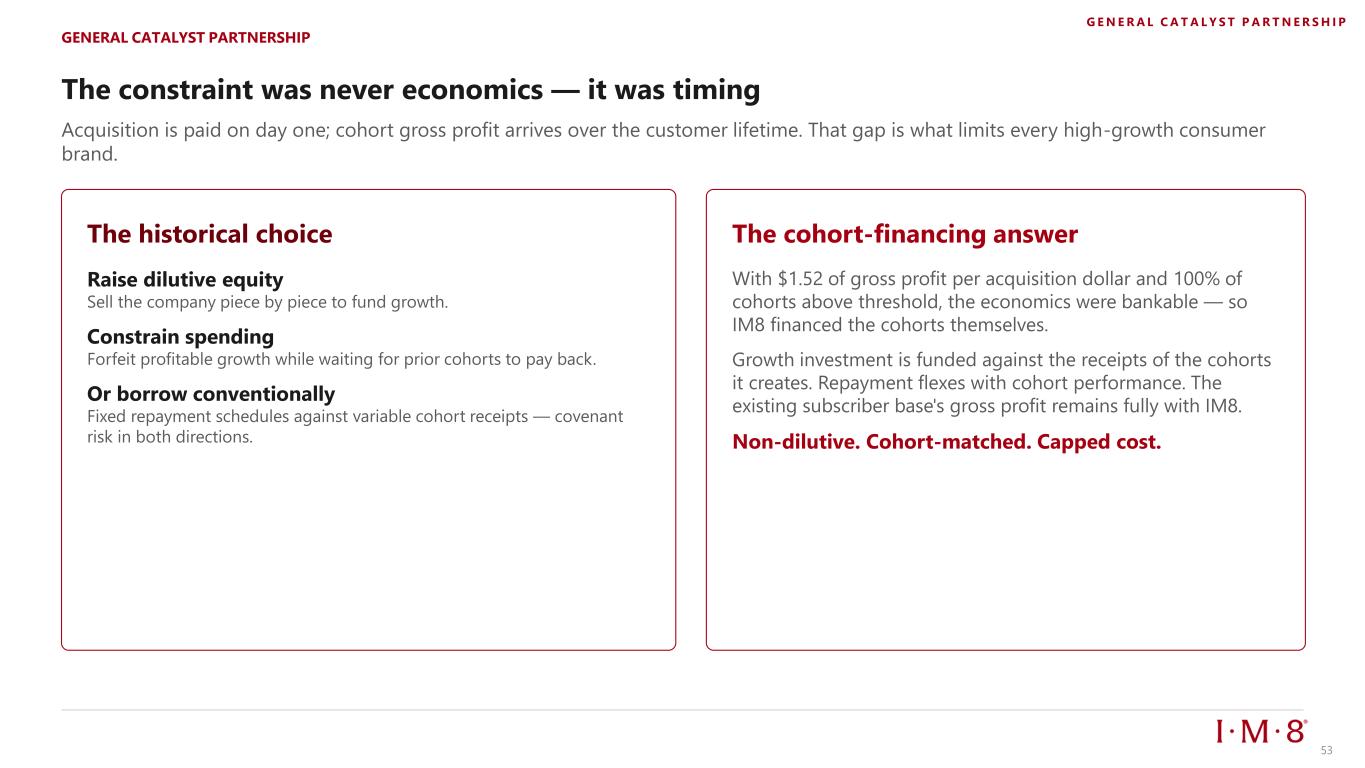1365x768 pixels.
Task: Select the 'The historical choice' heading
Action: (210, 235)
